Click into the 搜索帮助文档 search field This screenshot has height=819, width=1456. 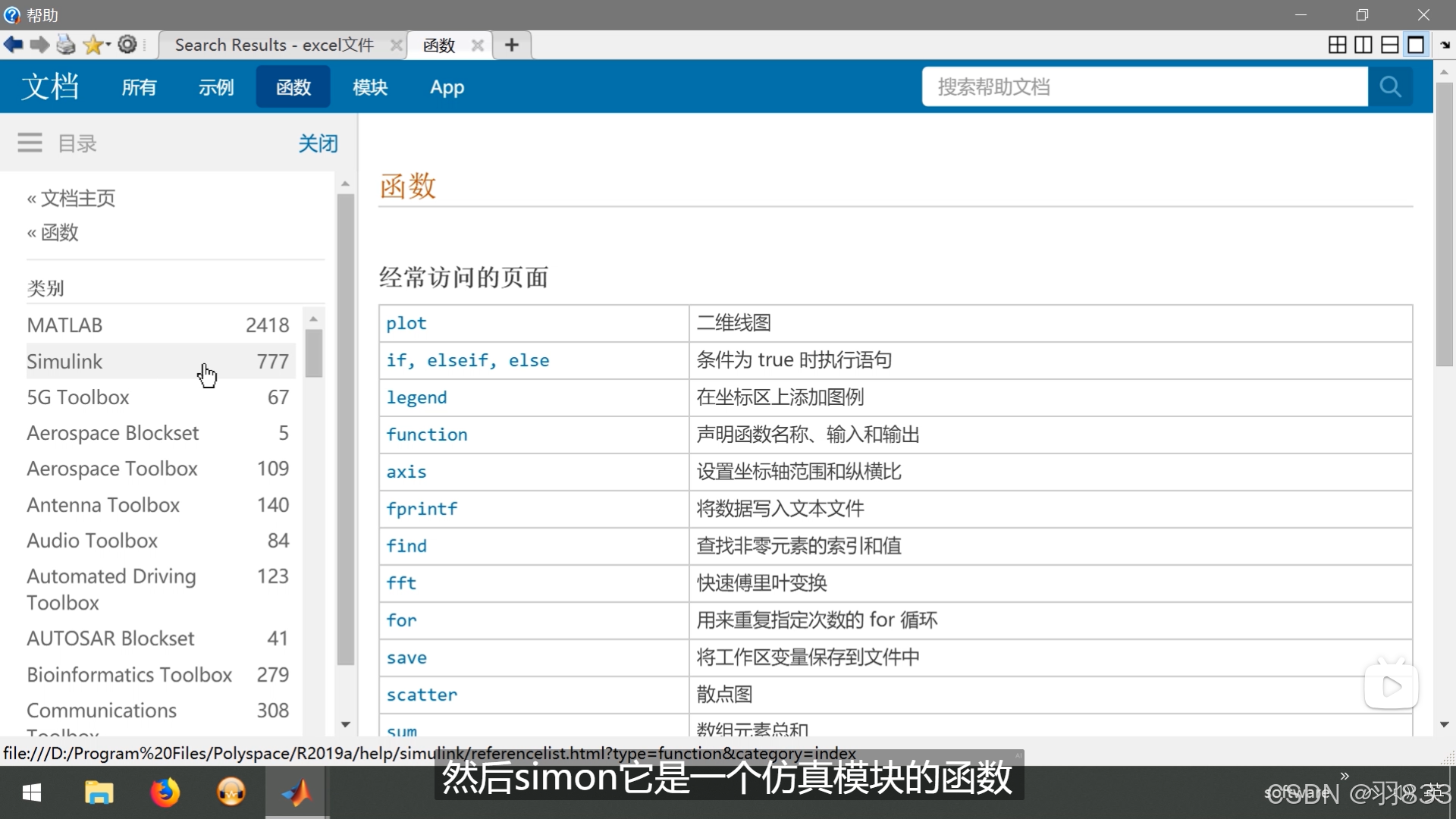(x=1144, y=86)
